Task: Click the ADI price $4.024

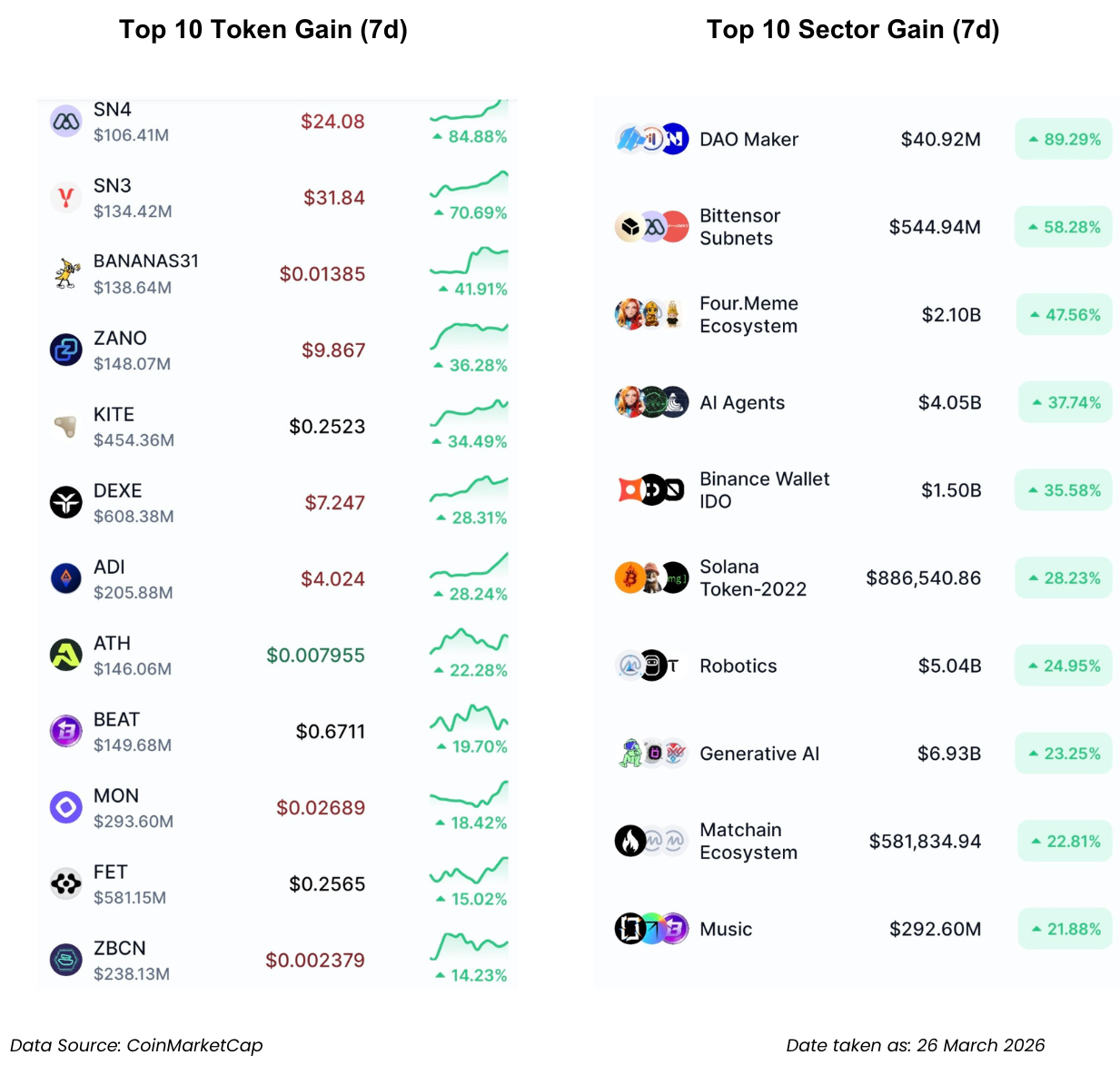Action: (332, 579)
